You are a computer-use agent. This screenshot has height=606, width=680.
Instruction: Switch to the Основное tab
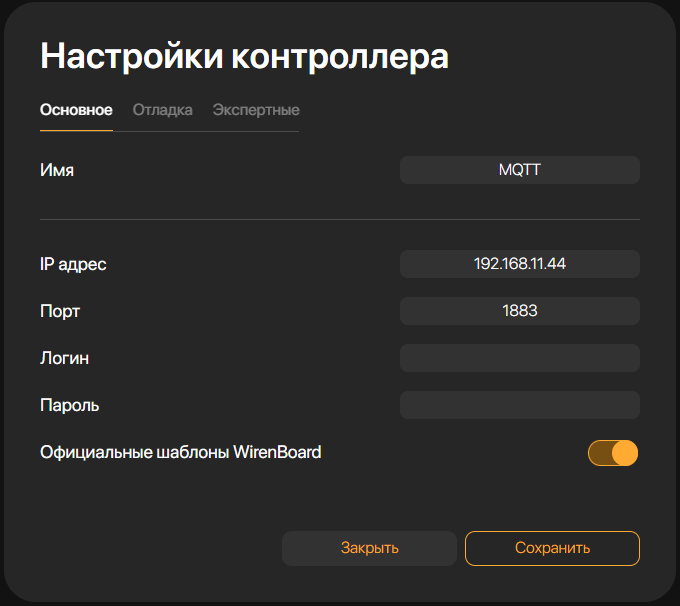pyautogui.click(x=76, y=110)
